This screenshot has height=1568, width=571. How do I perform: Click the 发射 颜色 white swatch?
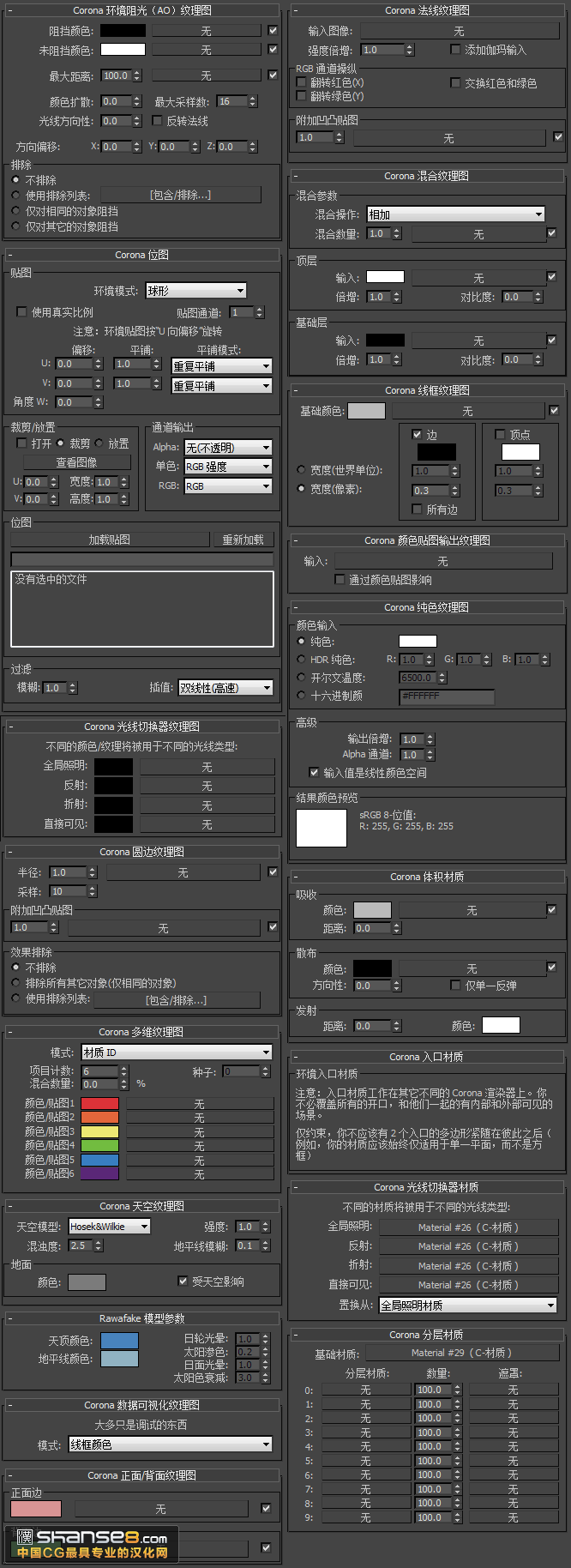point(501,1025)
